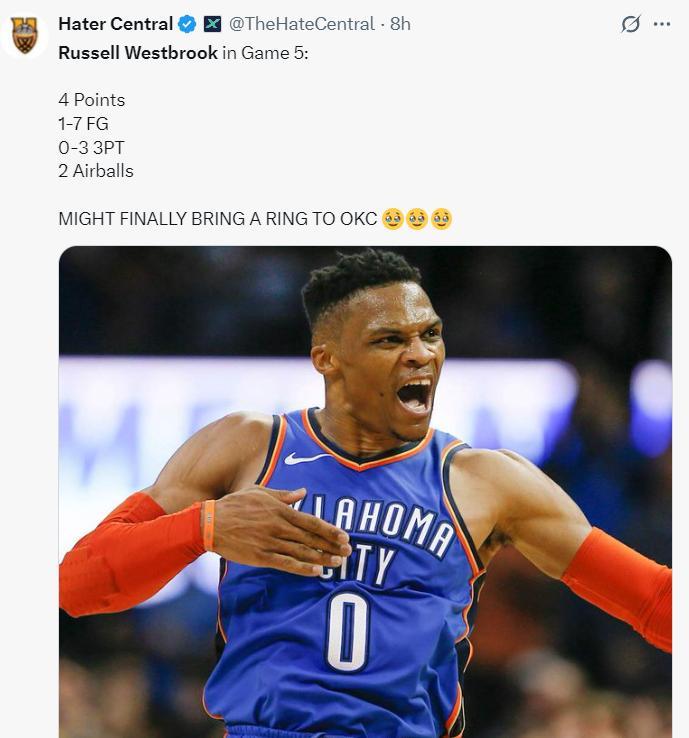Click the middle teary-eyed emoji

pyautogui.click(x=417, y=219)
